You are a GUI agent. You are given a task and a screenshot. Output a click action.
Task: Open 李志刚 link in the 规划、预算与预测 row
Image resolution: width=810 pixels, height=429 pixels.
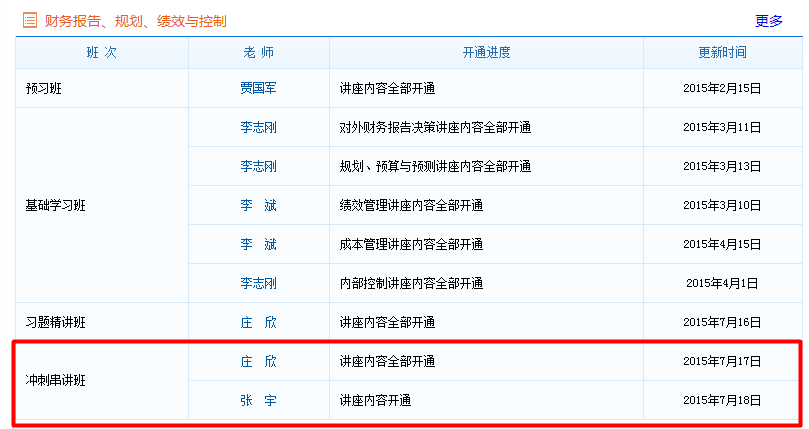pyautogui.click(x=258, y=166)
